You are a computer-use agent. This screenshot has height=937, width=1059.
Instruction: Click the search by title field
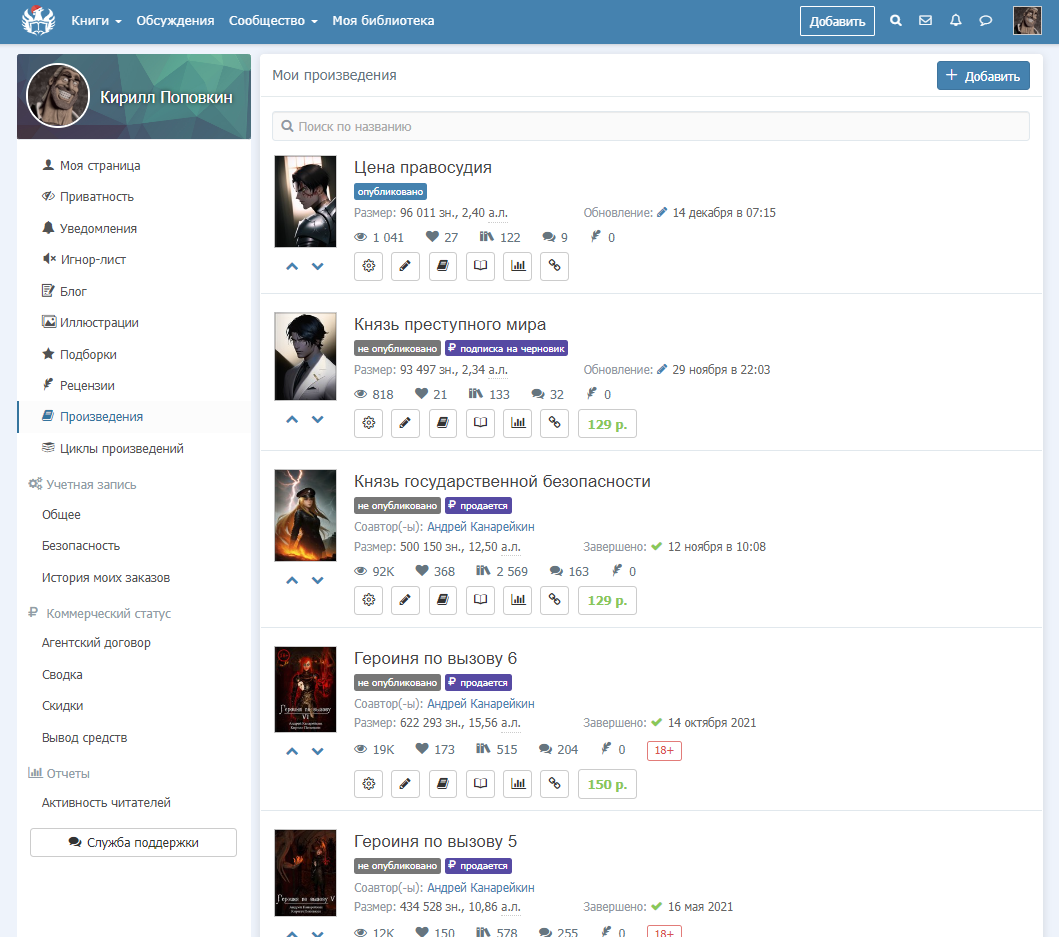650,127
